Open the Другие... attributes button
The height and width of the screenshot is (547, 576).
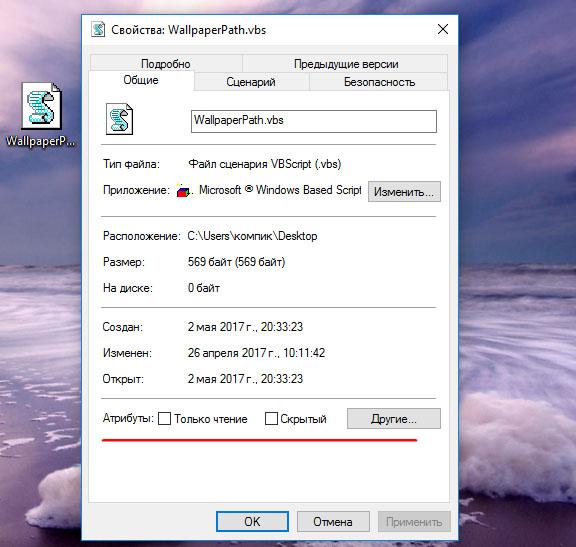[393, 418]
